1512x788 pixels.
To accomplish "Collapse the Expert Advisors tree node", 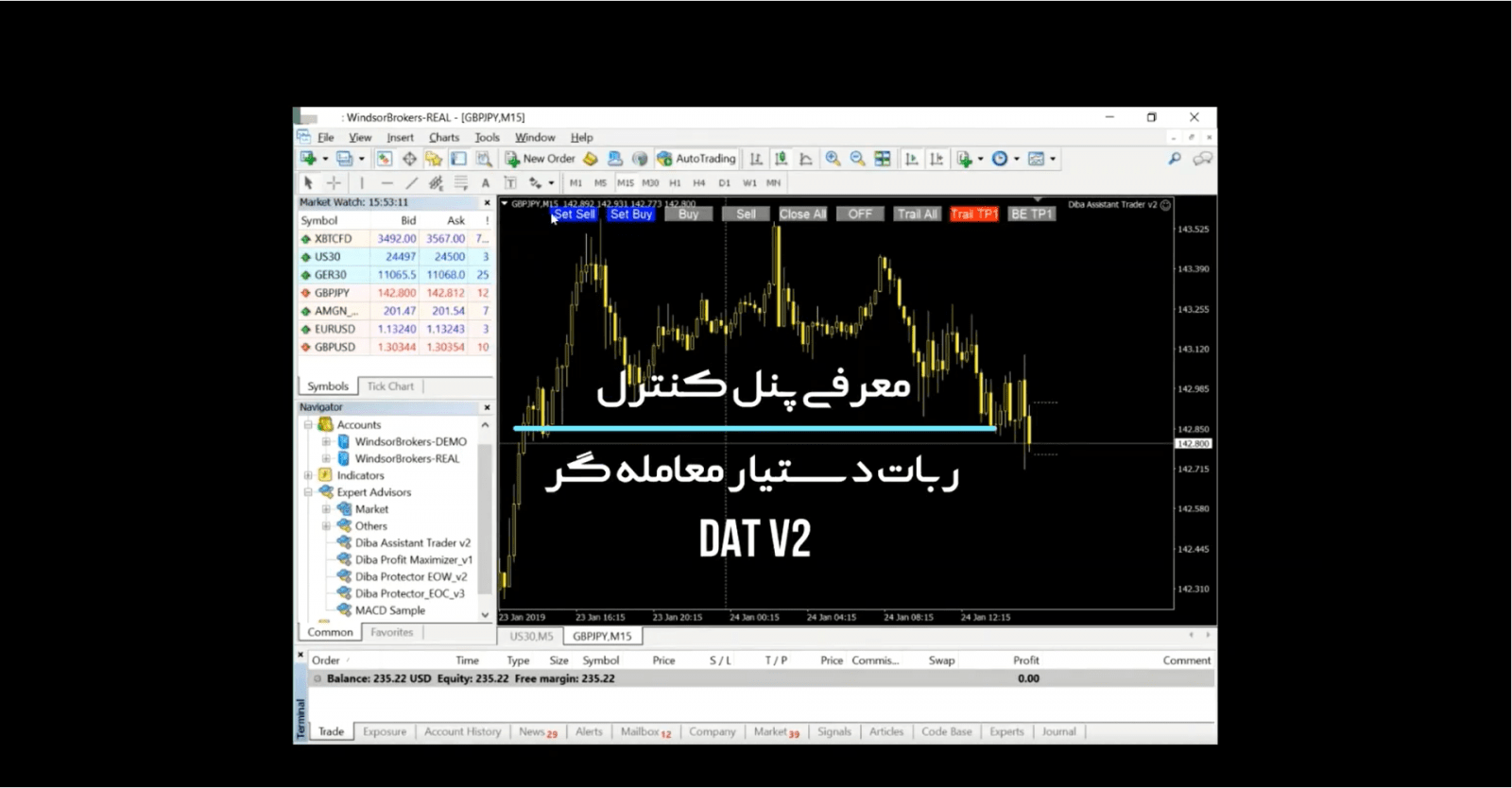I will 308,492.
